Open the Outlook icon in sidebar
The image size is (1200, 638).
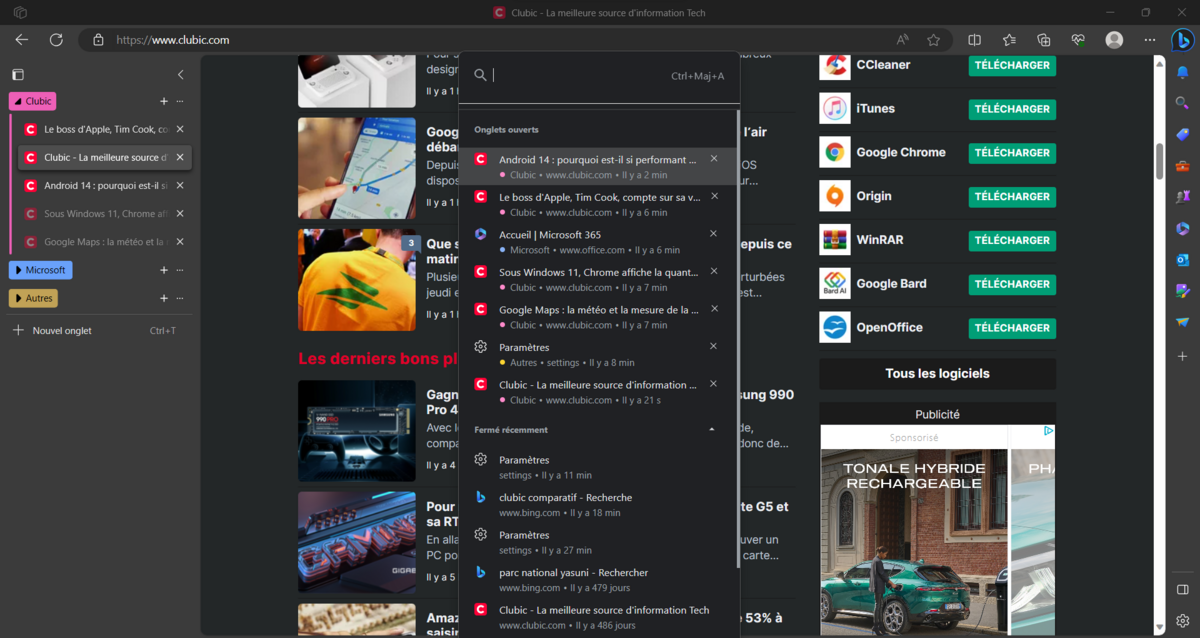pyautogui.click(x=1182, y=260)
